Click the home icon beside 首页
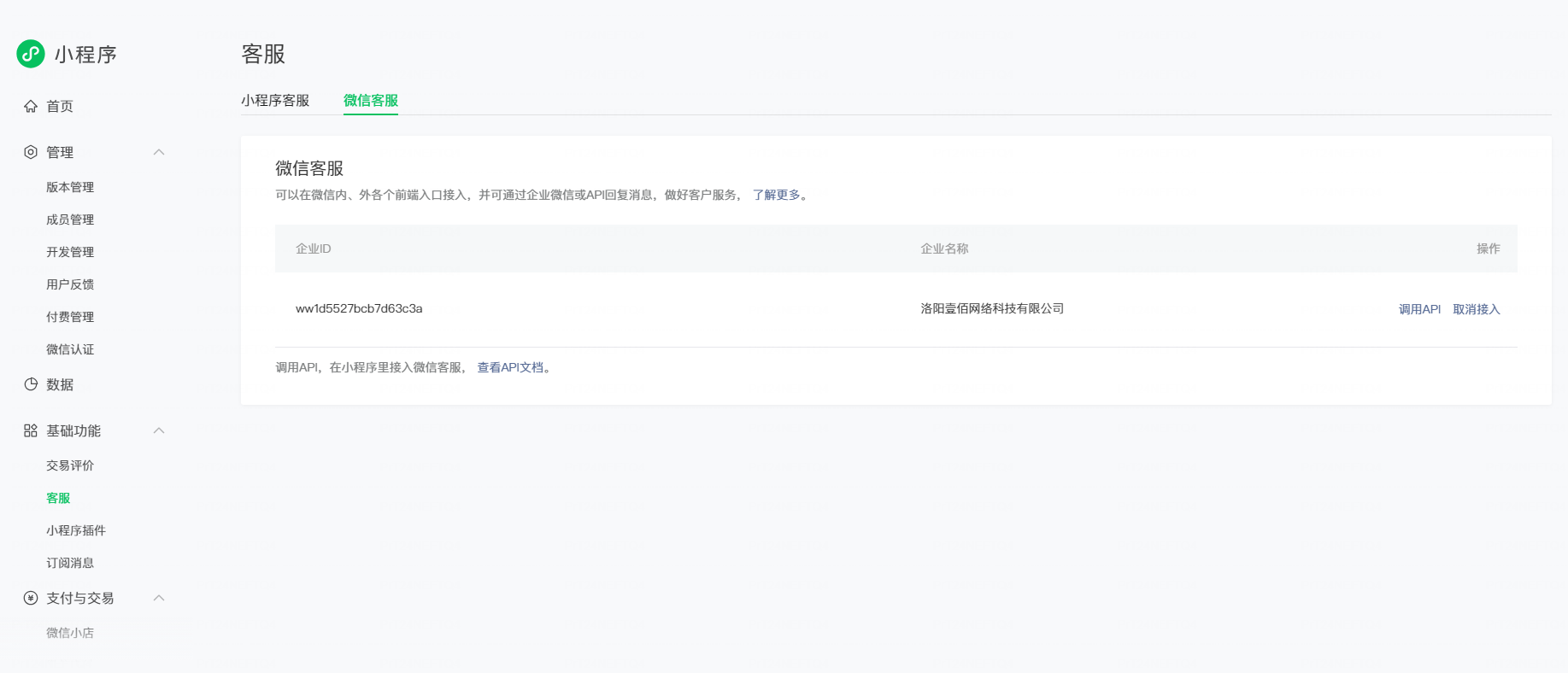The image size is (1568, 673). pos(31,106)
